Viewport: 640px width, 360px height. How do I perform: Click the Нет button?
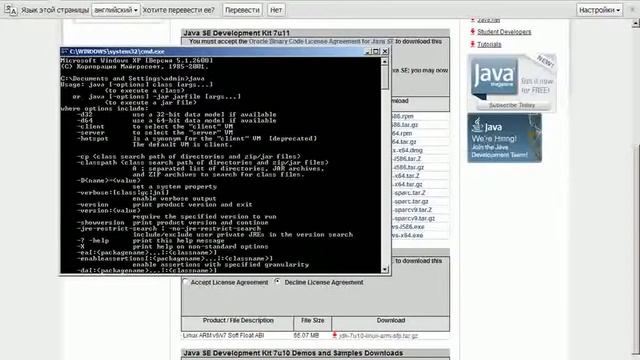pyautogui.click(x=276, y=10)
